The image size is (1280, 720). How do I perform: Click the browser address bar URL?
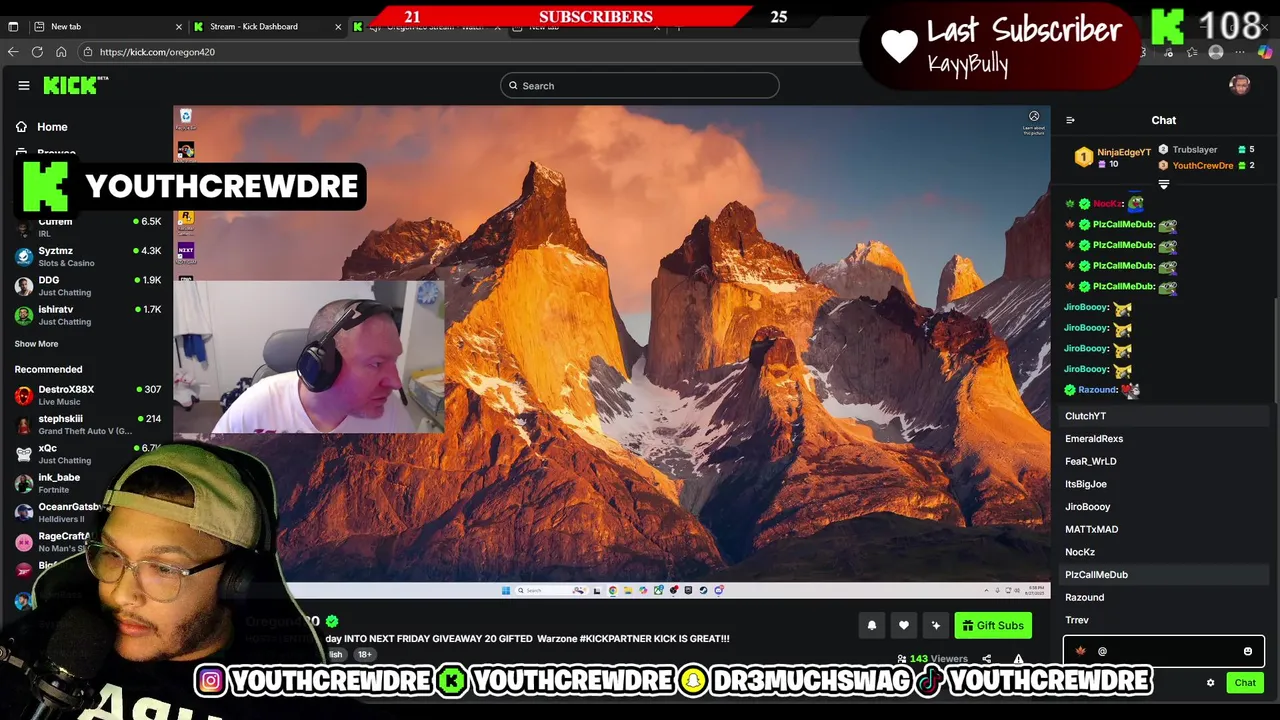click(157, 52)
